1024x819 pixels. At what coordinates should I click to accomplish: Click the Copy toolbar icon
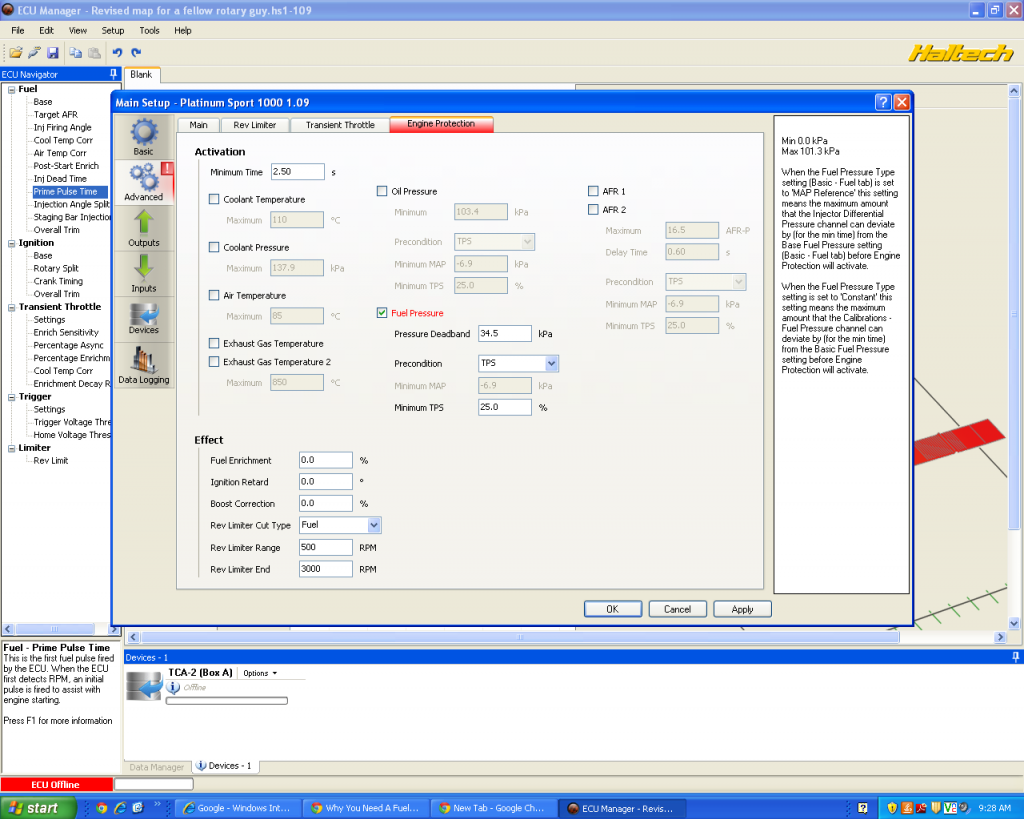76,53
